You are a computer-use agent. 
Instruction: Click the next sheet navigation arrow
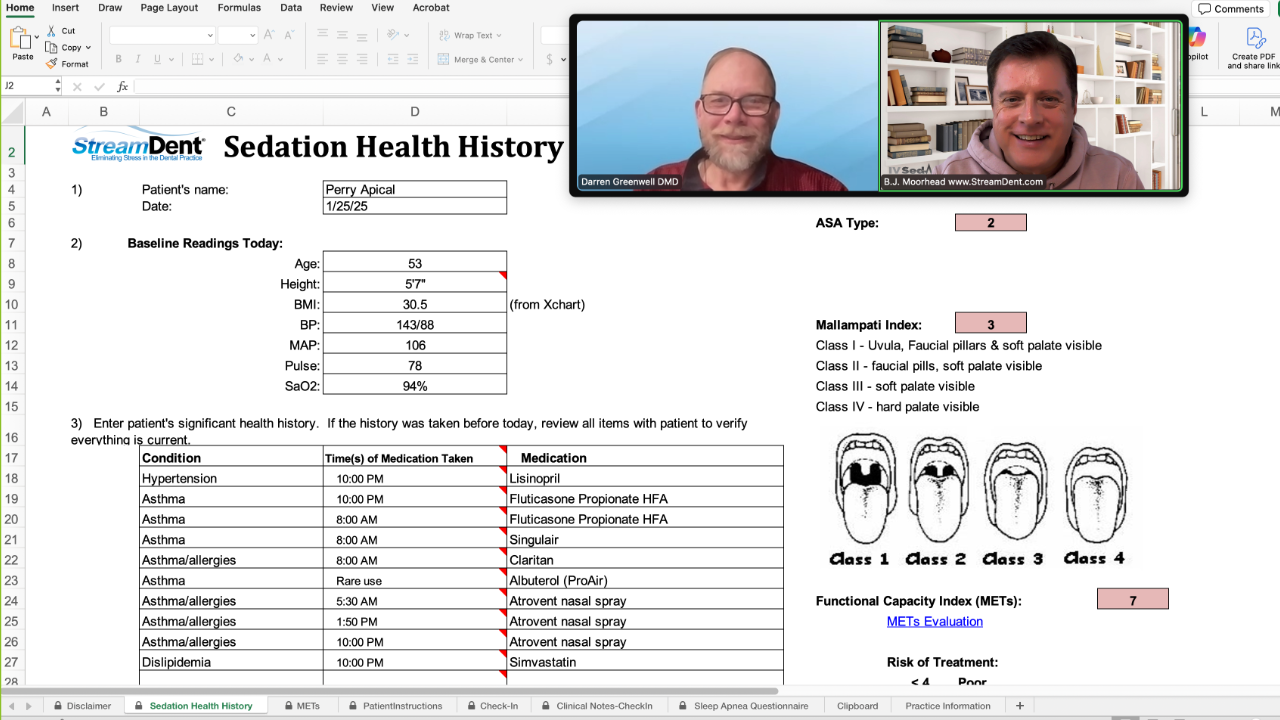[28, 706]
